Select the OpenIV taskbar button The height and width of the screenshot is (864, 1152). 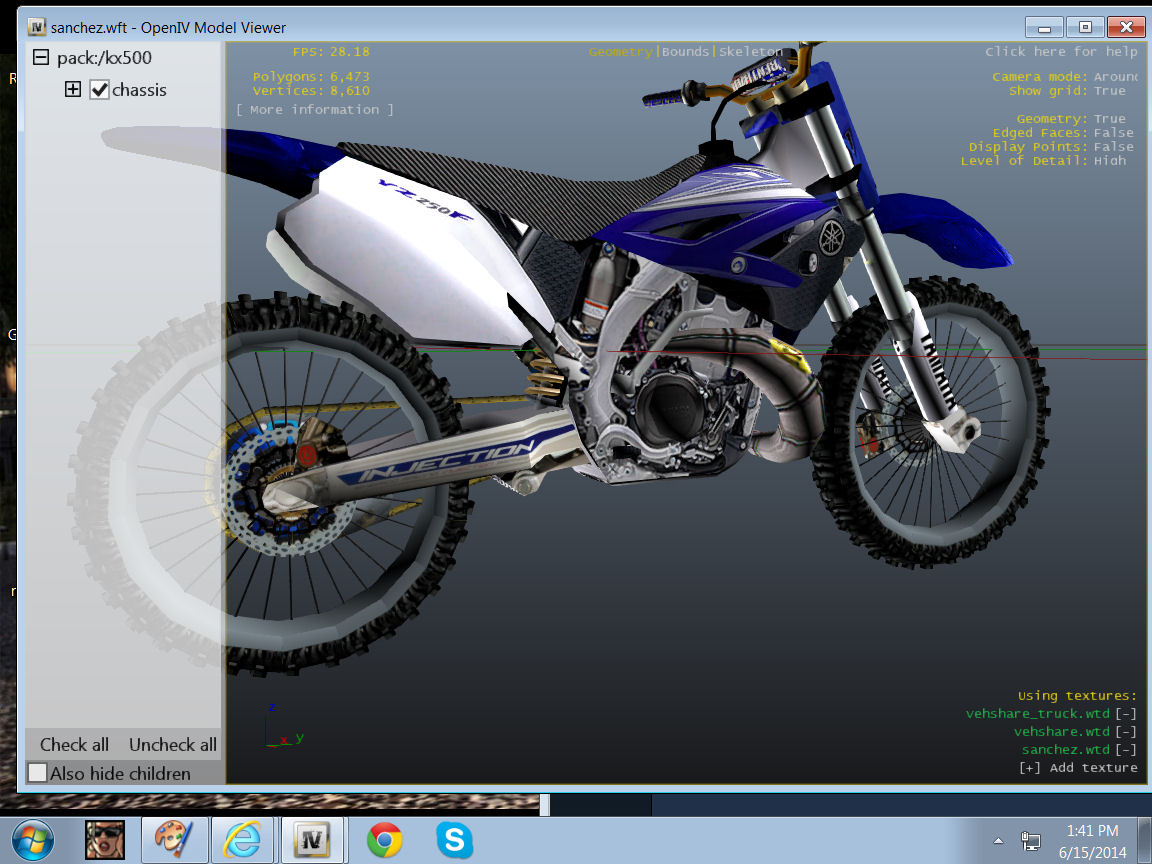pos(311,840)
